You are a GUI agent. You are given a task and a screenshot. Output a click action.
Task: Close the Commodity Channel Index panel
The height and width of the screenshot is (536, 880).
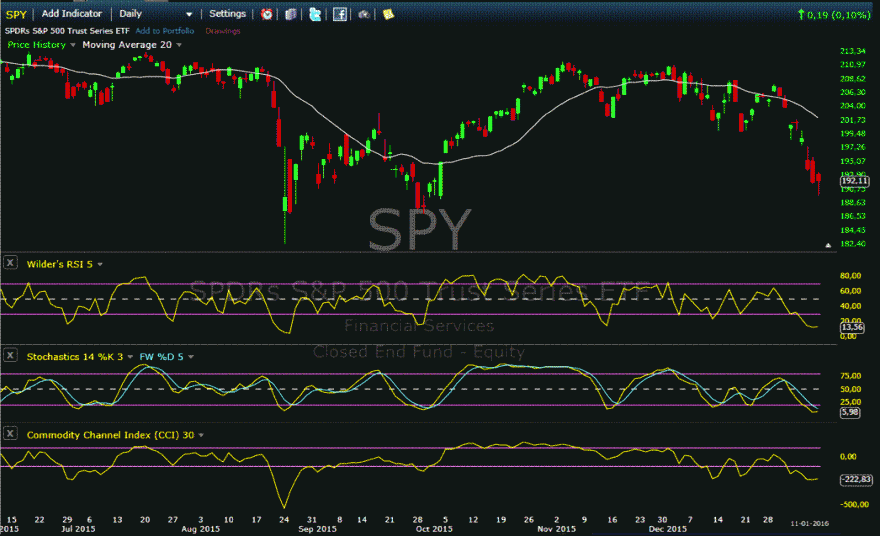[x=10, y=433]
